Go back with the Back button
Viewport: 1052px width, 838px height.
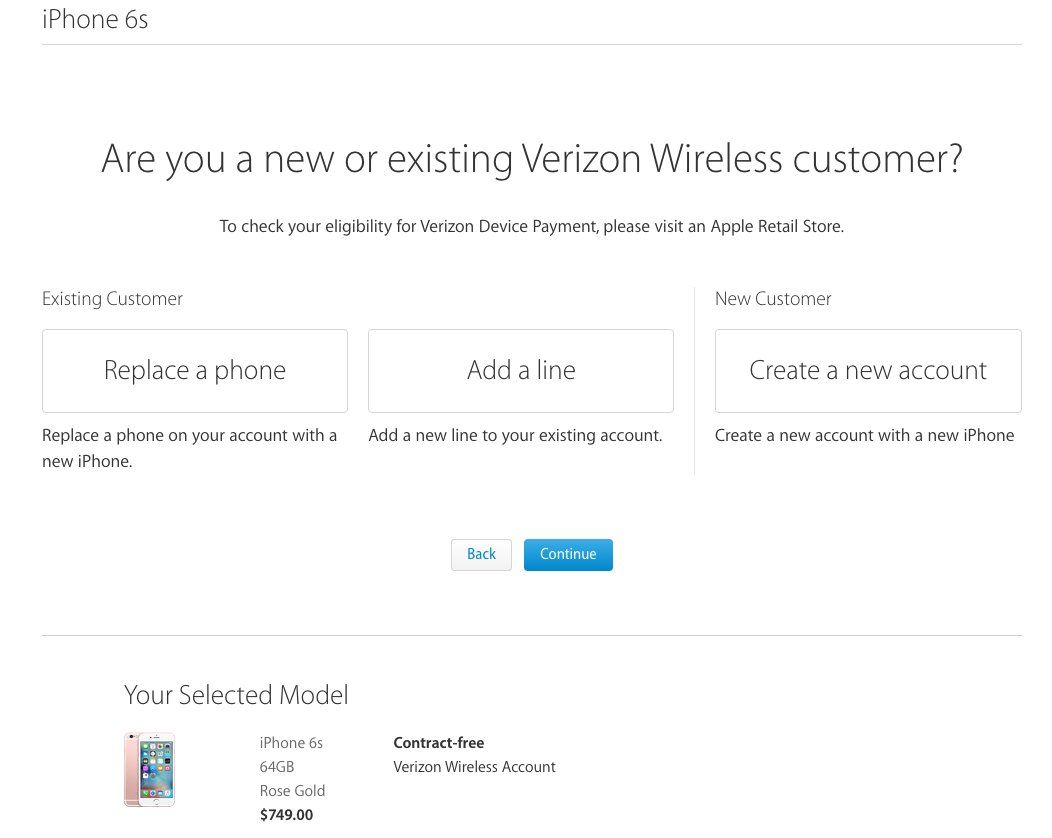click(x=481, y=554)
